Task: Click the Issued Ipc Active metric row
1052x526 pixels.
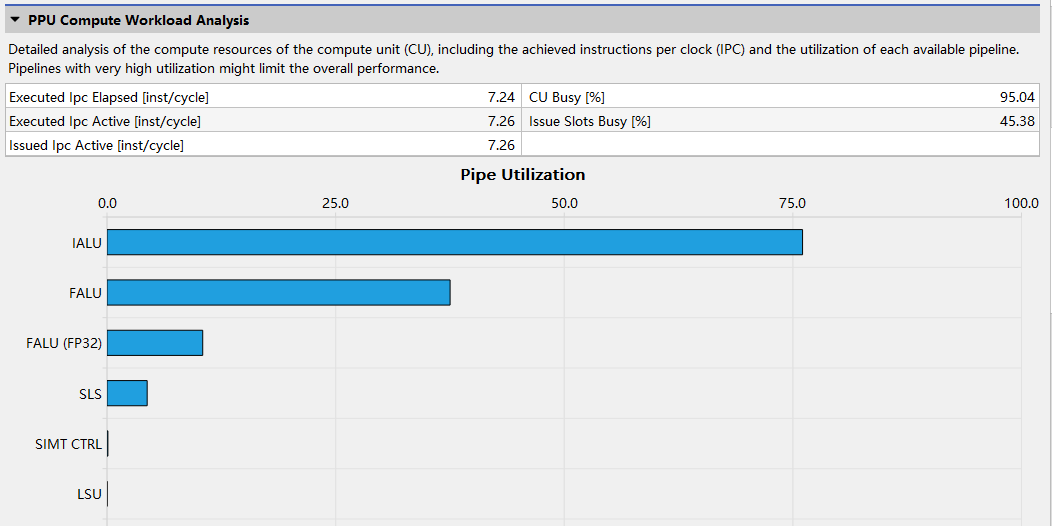Action: coord(262,145)
